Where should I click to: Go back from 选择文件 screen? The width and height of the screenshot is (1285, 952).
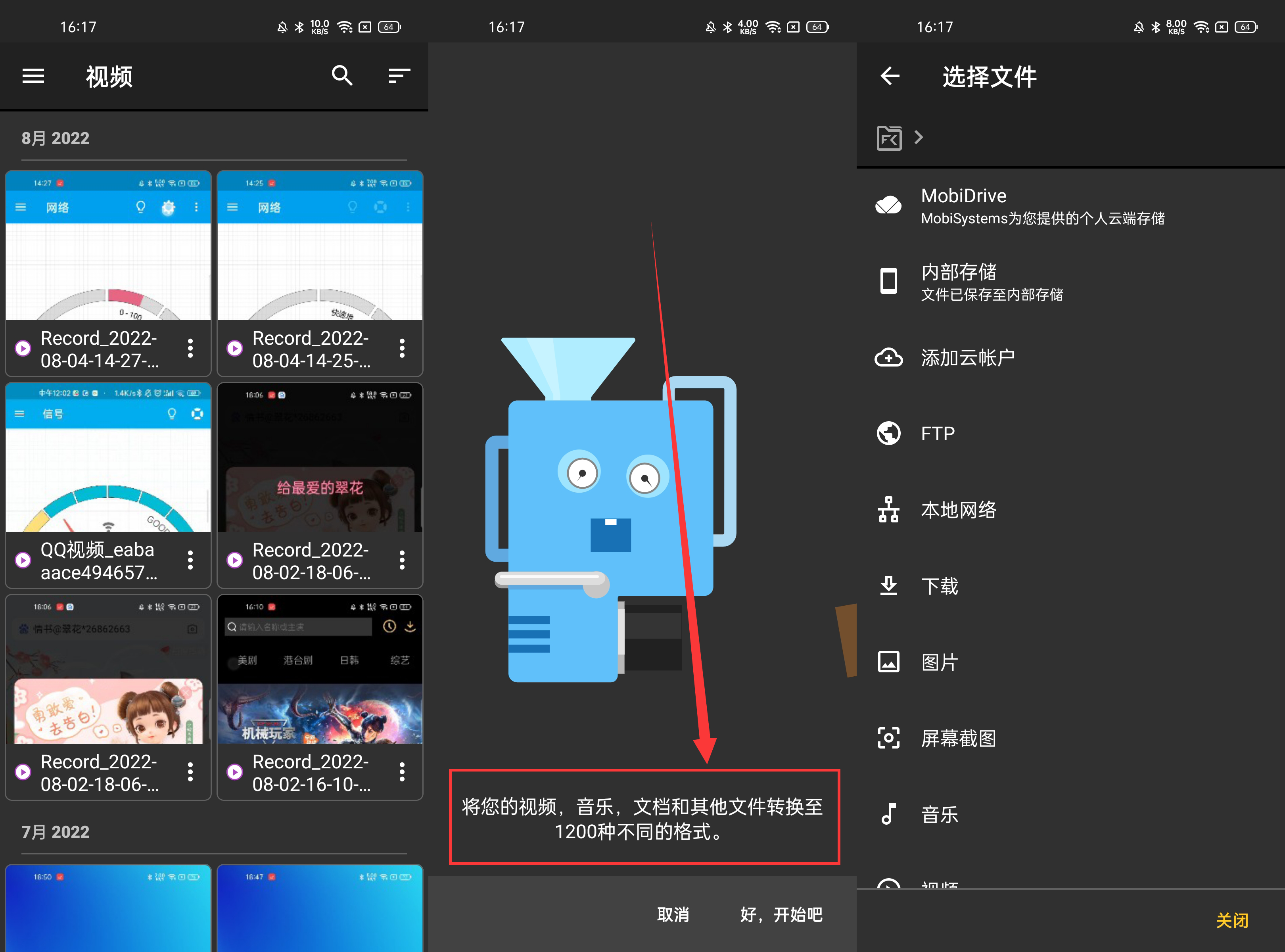click(x=890, y=75)
